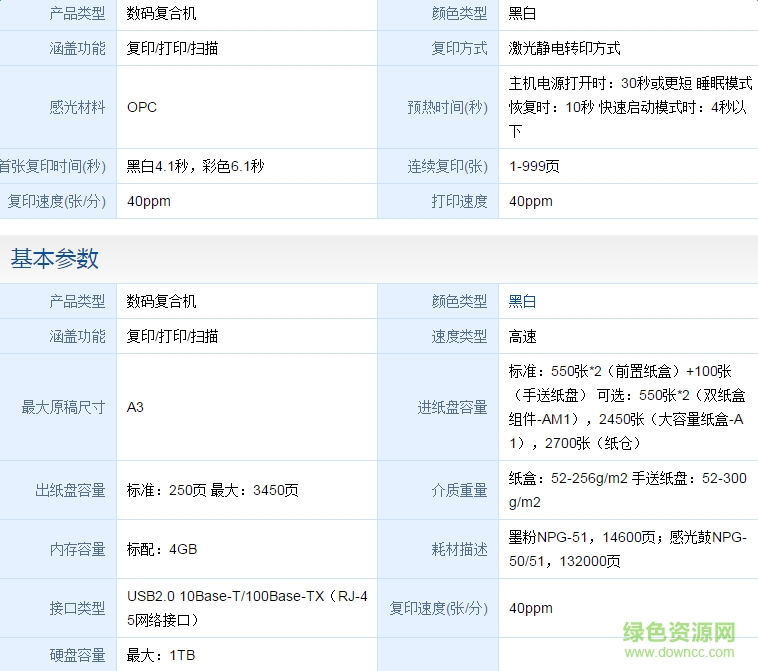Click the 激光静电转印方式 value cell
The width and height of the screenshot is (758, 671).
[564, 48]
